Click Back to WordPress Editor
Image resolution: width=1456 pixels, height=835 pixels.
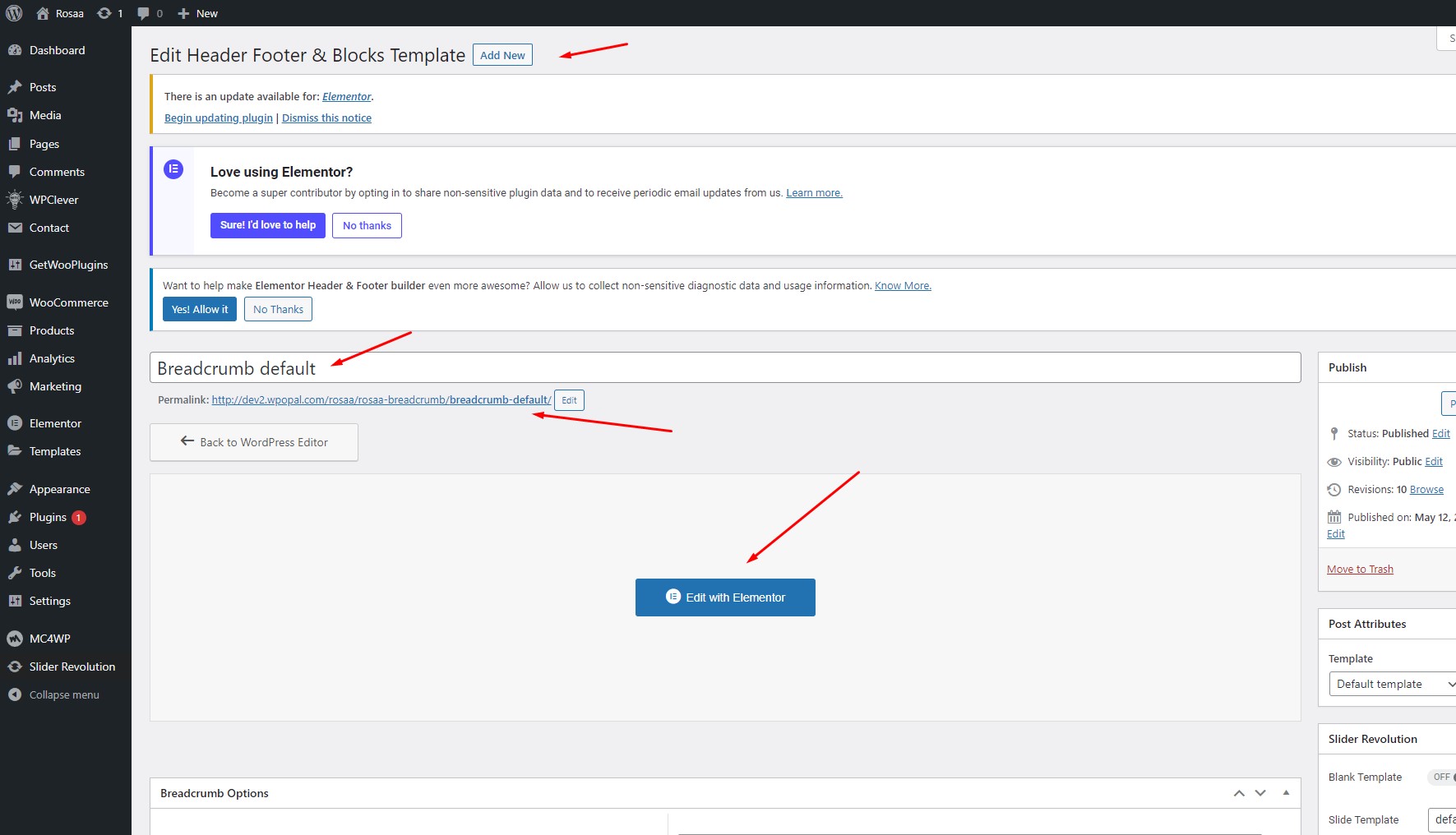point(254,442)
